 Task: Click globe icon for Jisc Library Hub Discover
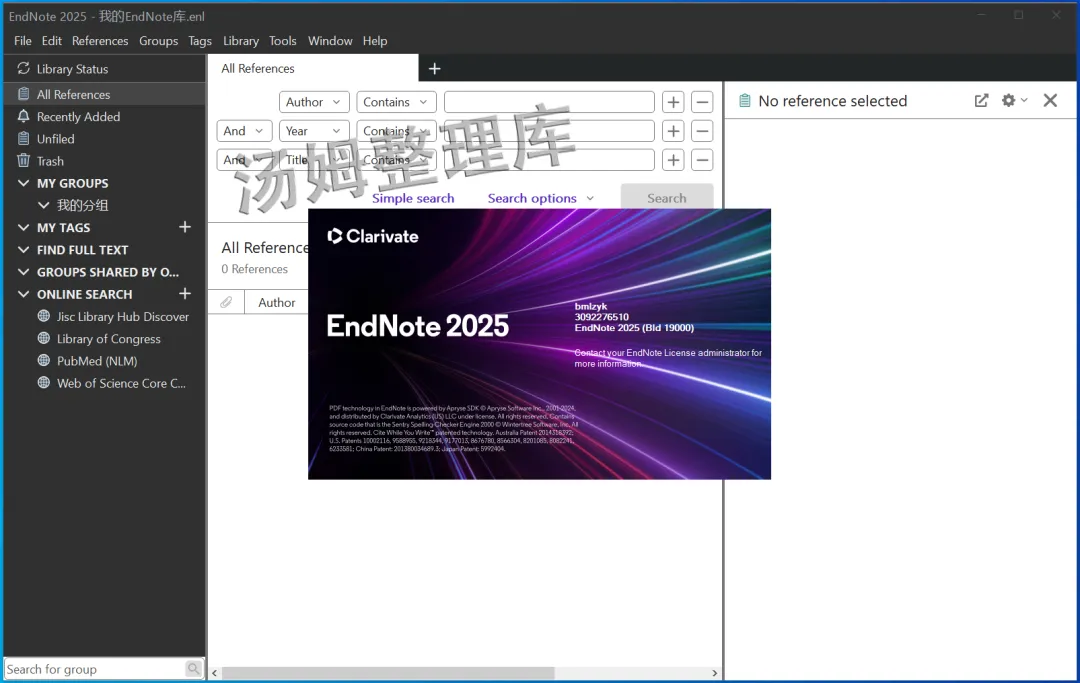click(x=43, y=316)
